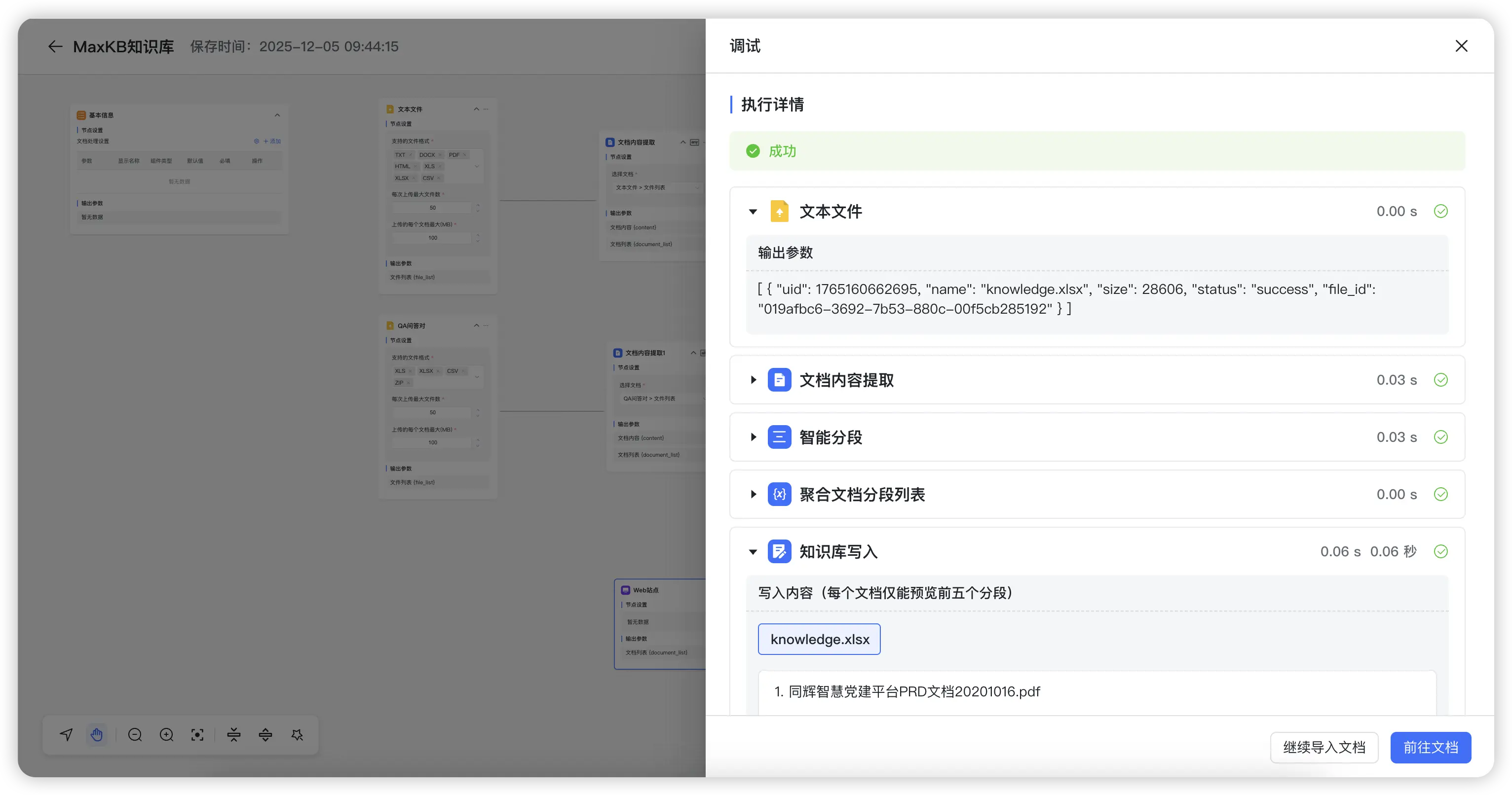Viewport: 1512px width, 795px height.
Task: Collapse all nodes using the collapse icon
Action: (x=233, y=734)
